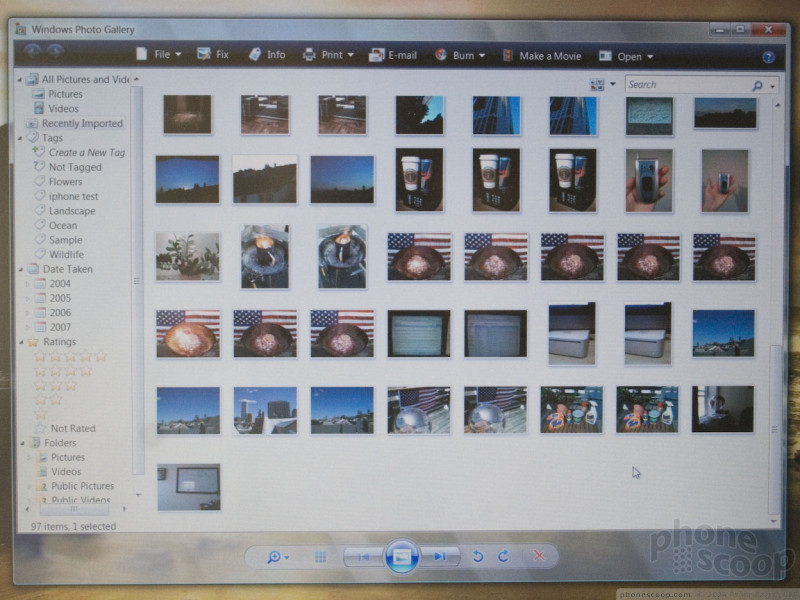Open the File menu

click(x=159, y=55)
